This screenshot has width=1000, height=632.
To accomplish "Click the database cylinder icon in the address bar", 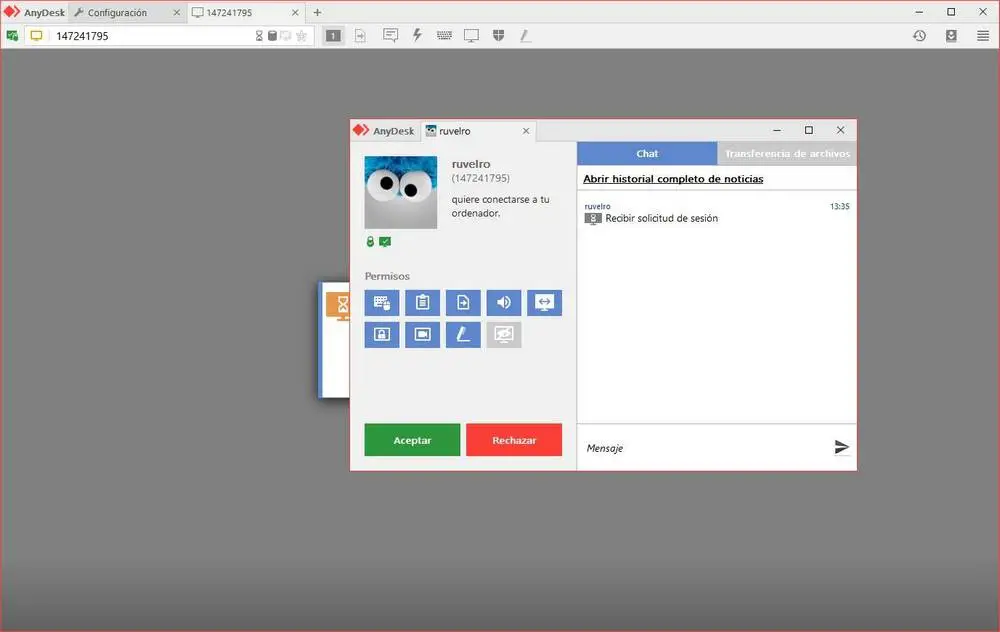I will 272,36.
